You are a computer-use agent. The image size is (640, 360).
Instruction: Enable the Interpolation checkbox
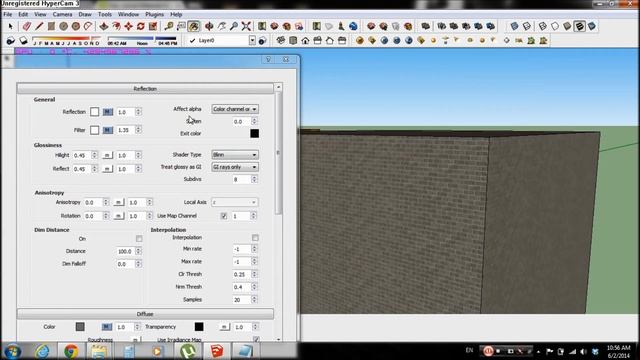(255, 238)
